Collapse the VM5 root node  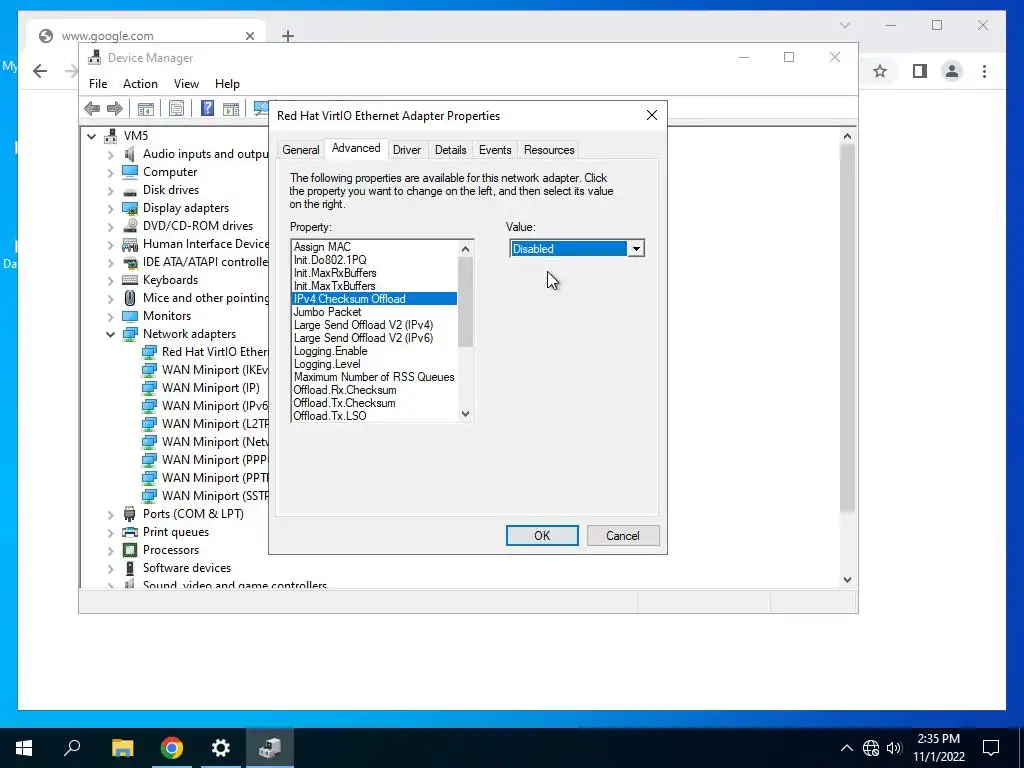[92, 136]
